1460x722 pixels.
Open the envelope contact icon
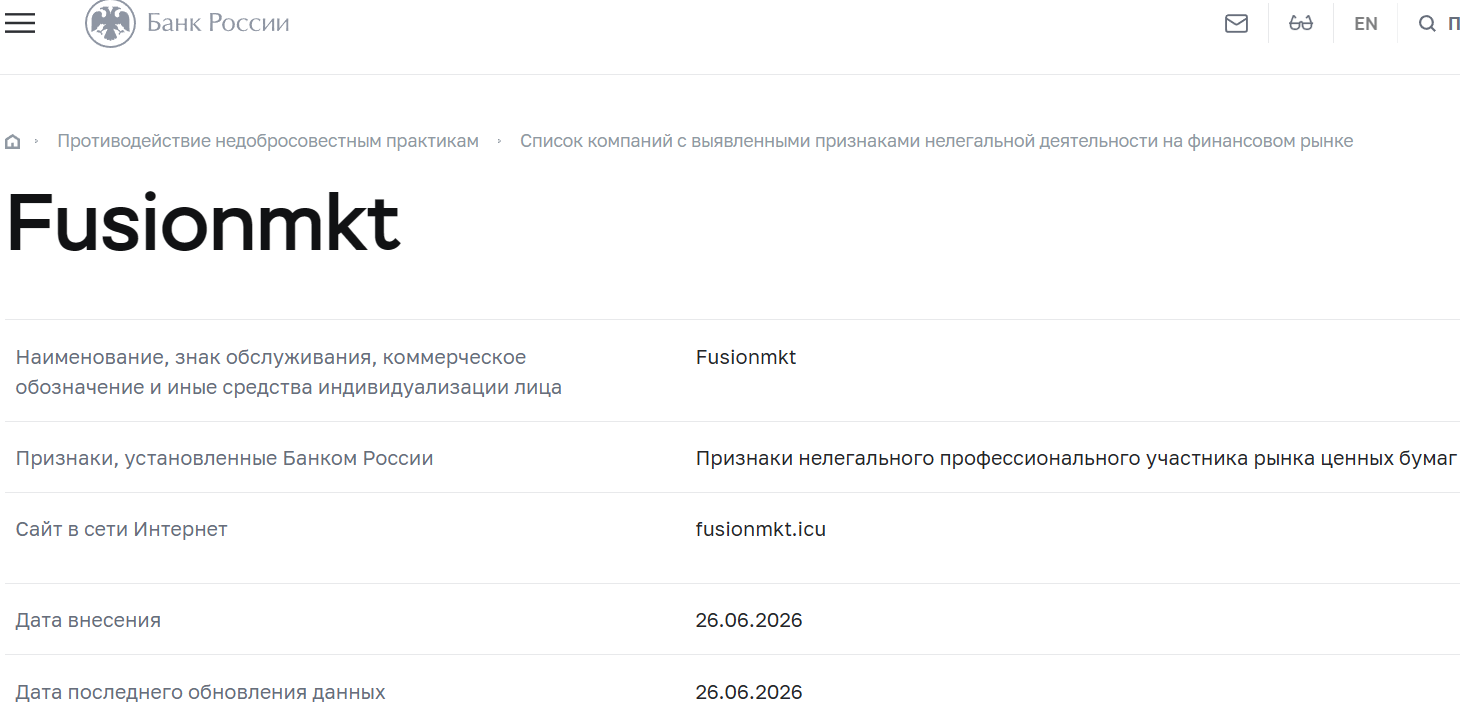coord(1236,23)
